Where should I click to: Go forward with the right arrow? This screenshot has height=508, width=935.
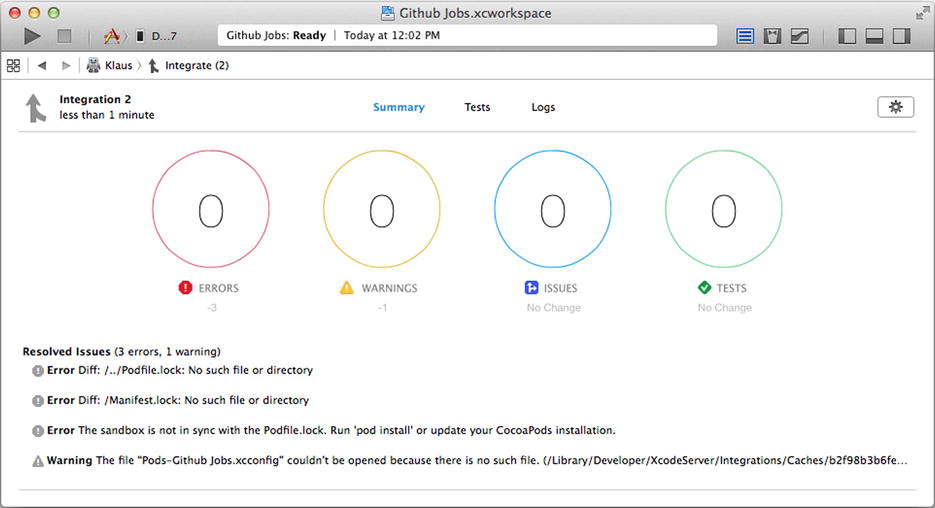66,66
